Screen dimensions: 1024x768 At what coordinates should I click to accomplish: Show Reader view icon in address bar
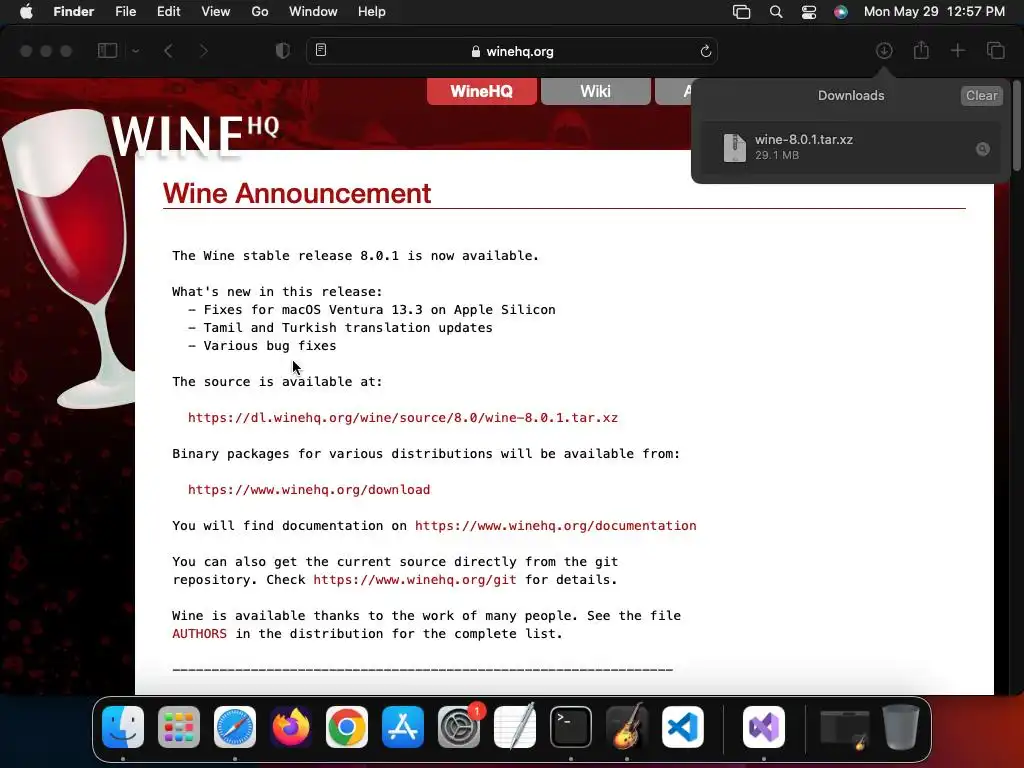click(x=321, y=50)
